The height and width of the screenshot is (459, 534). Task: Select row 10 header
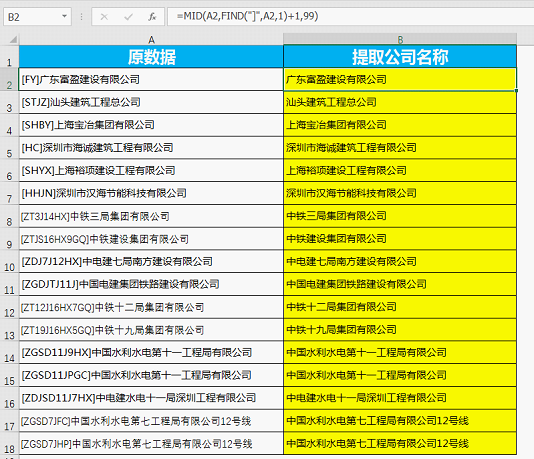(9, 262)
